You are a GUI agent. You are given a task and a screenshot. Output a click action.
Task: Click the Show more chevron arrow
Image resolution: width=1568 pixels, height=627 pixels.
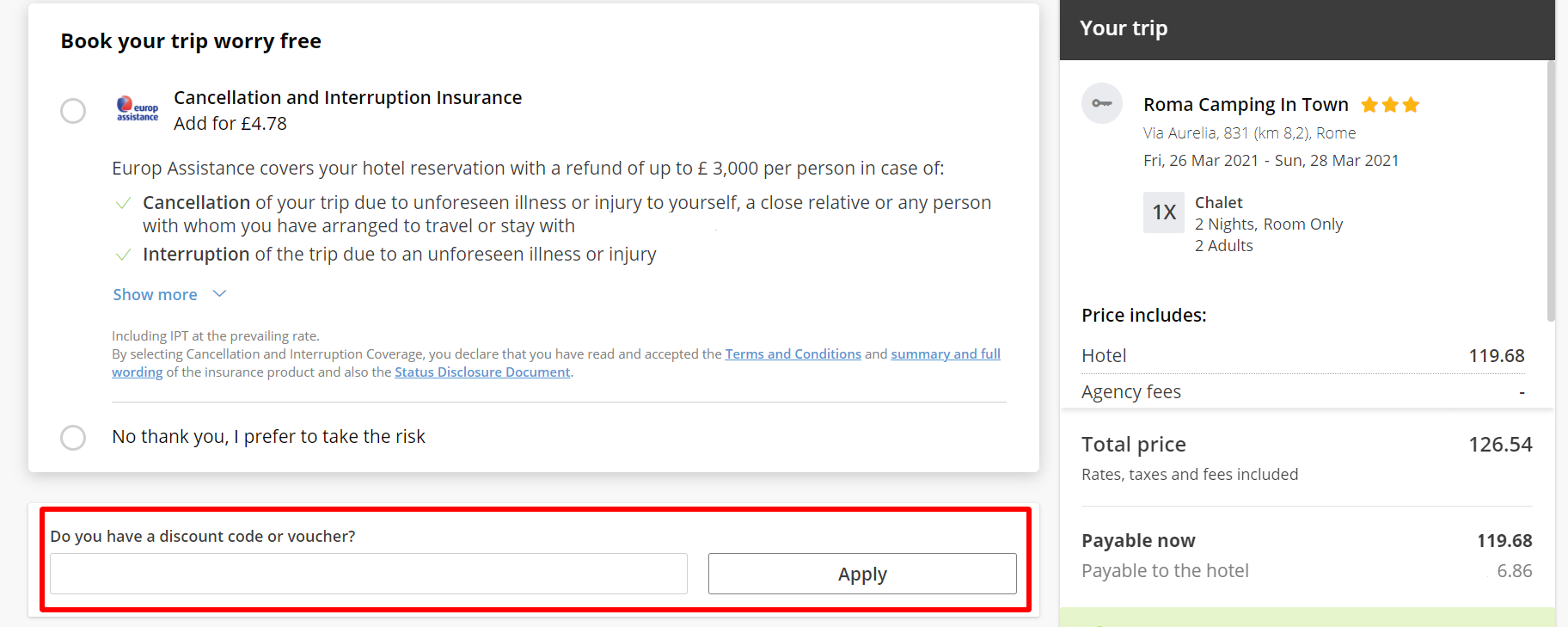click(x=219, y=294)
